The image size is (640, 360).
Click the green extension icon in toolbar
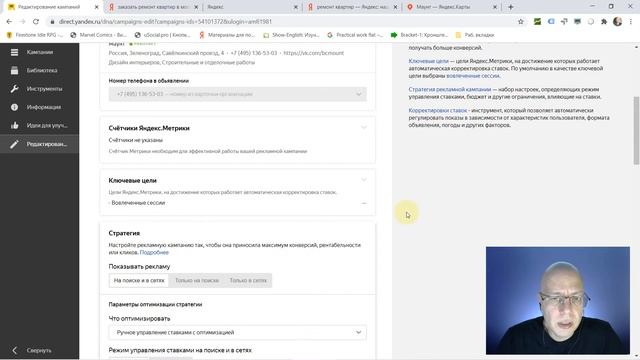(537, 22)
